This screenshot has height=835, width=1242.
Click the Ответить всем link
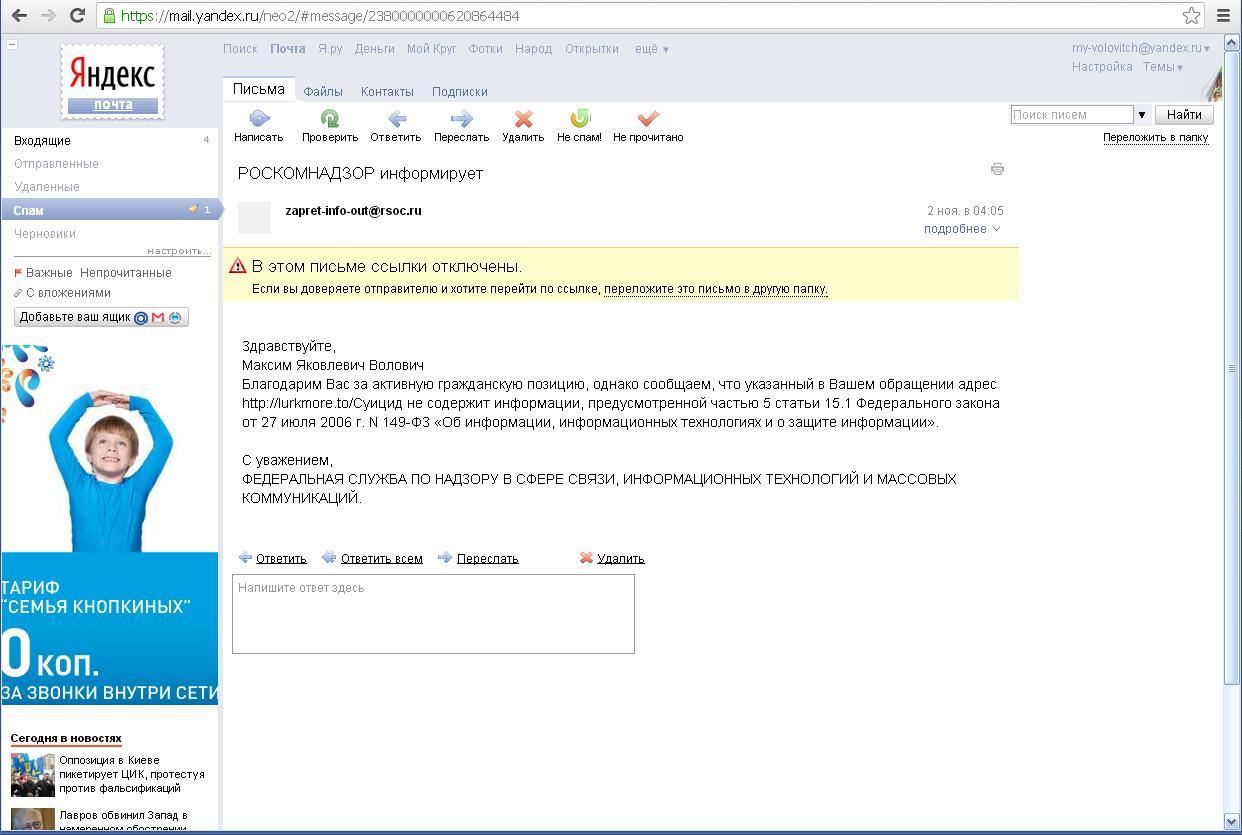click(x=381, y=559)
